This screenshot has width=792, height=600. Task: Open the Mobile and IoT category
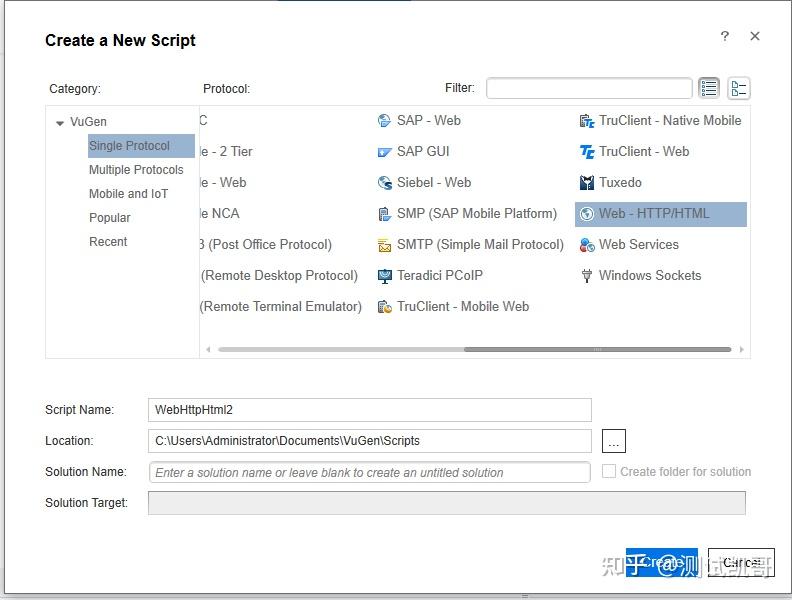(128, 194)
